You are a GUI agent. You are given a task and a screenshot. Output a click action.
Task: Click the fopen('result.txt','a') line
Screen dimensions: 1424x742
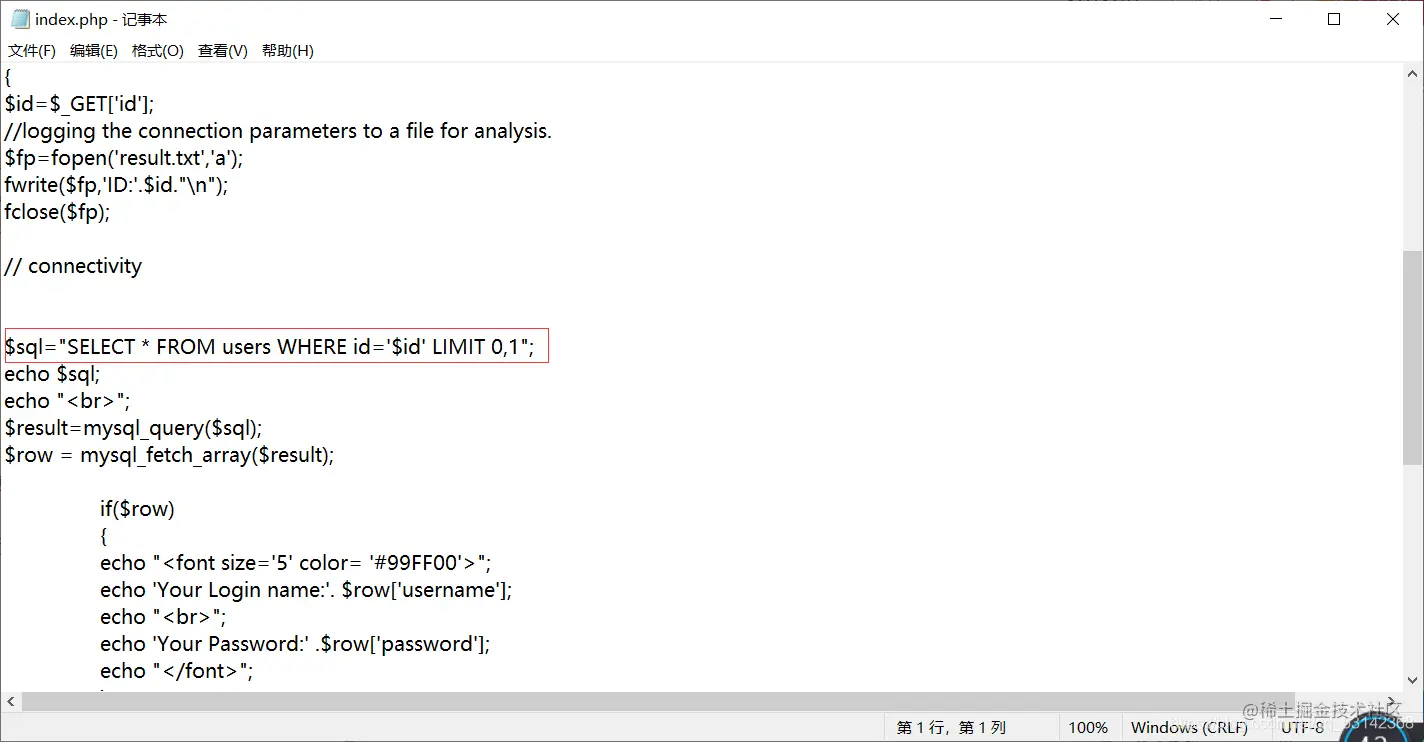coord(124,158)
